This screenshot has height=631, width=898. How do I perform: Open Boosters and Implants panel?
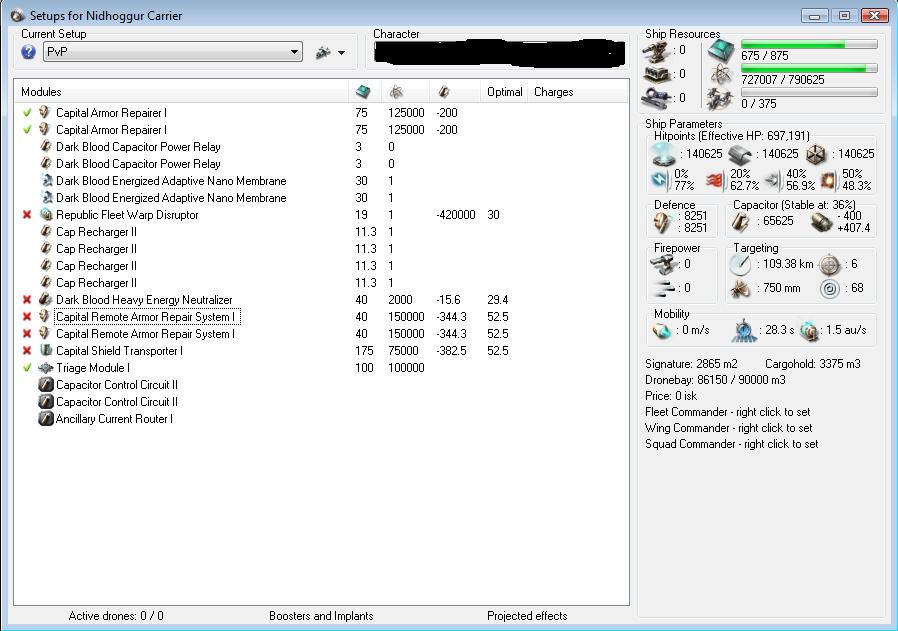(x=321, y=616)
